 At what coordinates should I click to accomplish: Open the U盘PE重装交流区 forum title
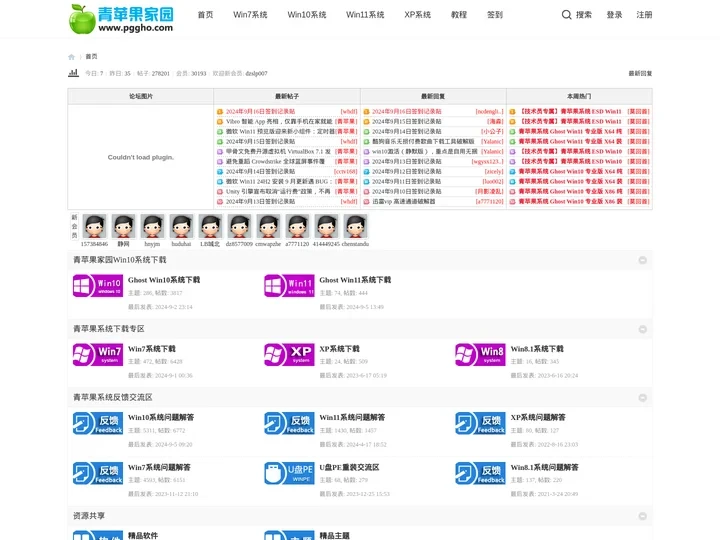pos(349,467)
